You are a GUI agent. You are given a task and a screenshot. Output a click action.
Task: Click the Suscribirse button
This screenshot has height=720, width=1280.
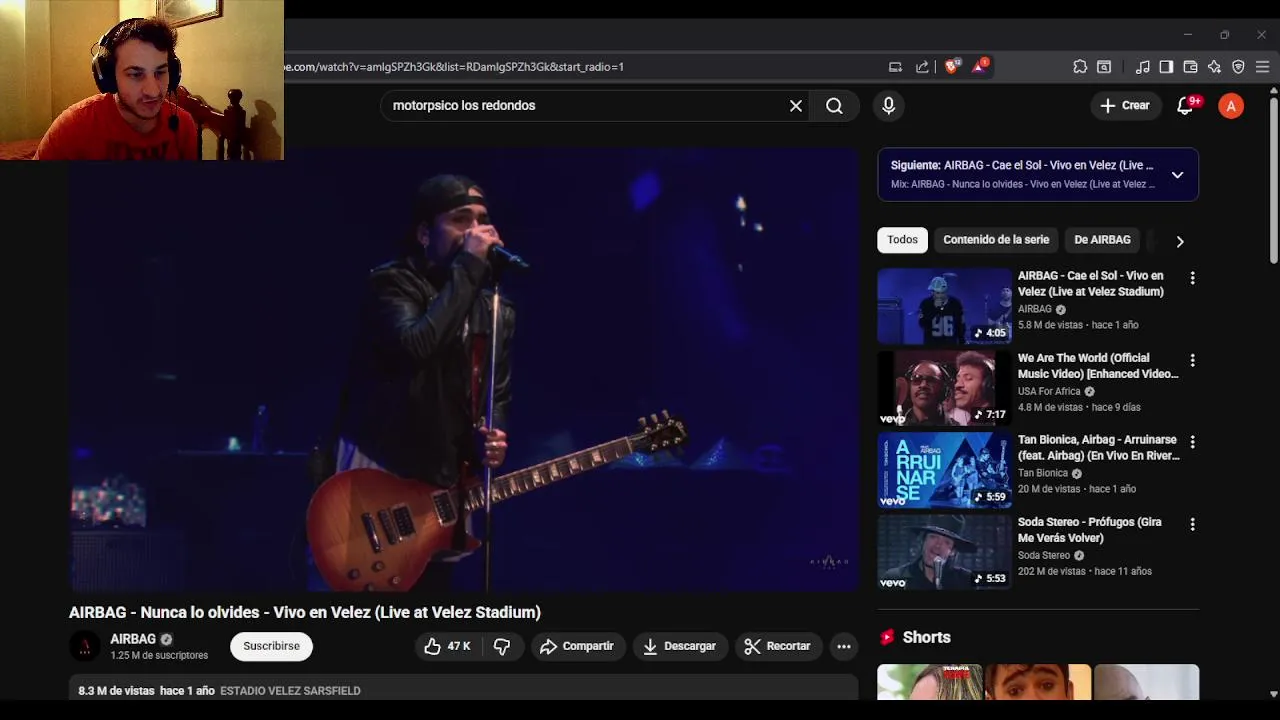point(271,647)
